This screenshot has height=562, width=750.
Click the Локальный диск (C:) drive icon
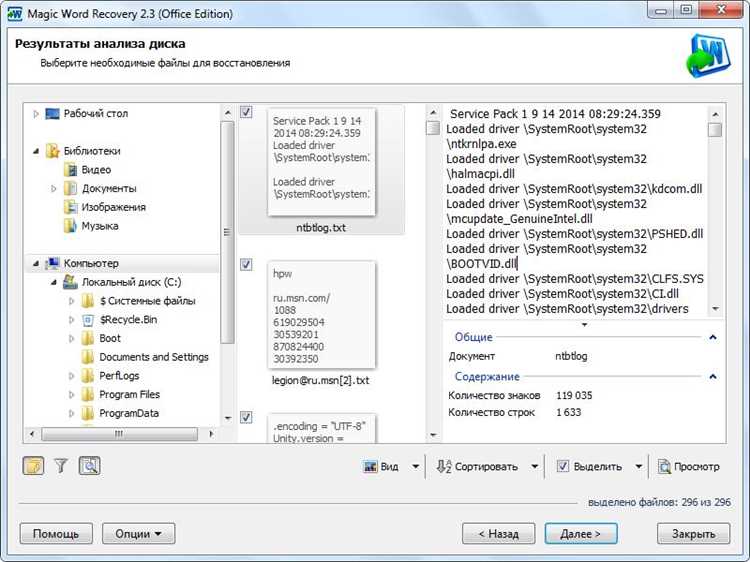(x=70, y=282)
